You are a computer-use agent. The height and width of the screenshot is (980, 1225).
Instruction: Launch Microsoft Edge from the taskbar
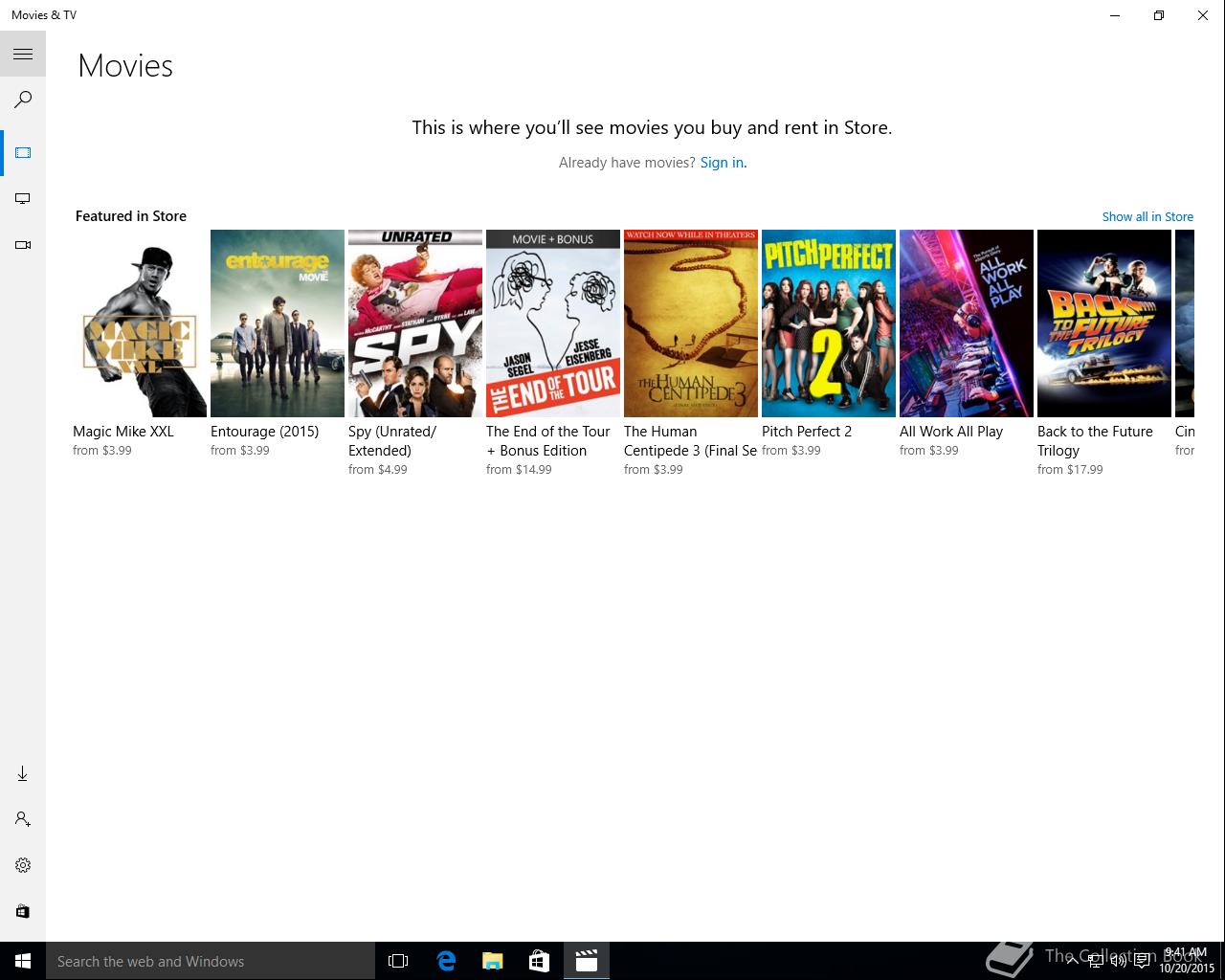[445, 961]
